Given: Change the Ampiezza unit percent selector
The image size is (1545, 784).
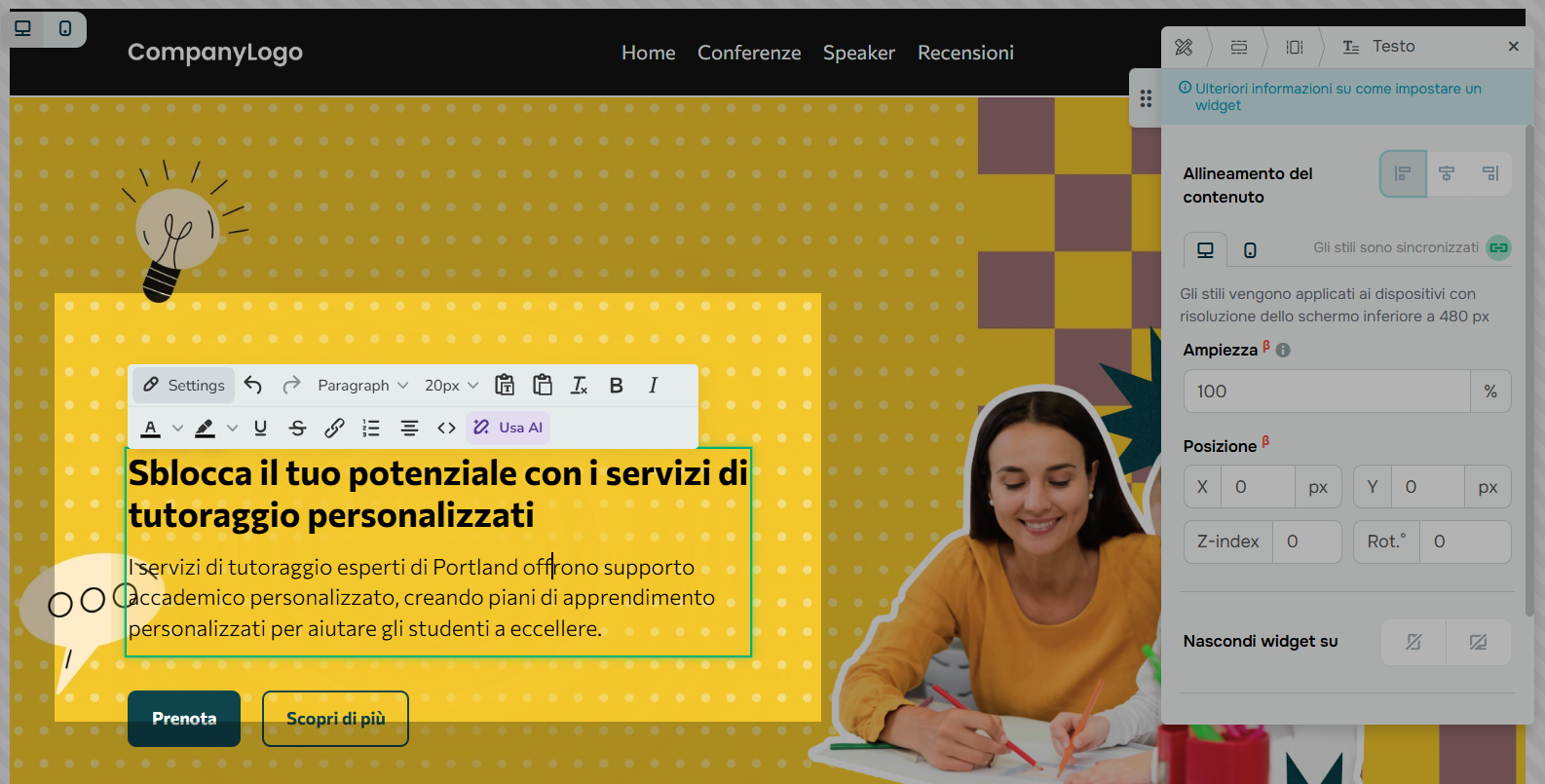Looking at the screenshot, I should pos(1490,392).
